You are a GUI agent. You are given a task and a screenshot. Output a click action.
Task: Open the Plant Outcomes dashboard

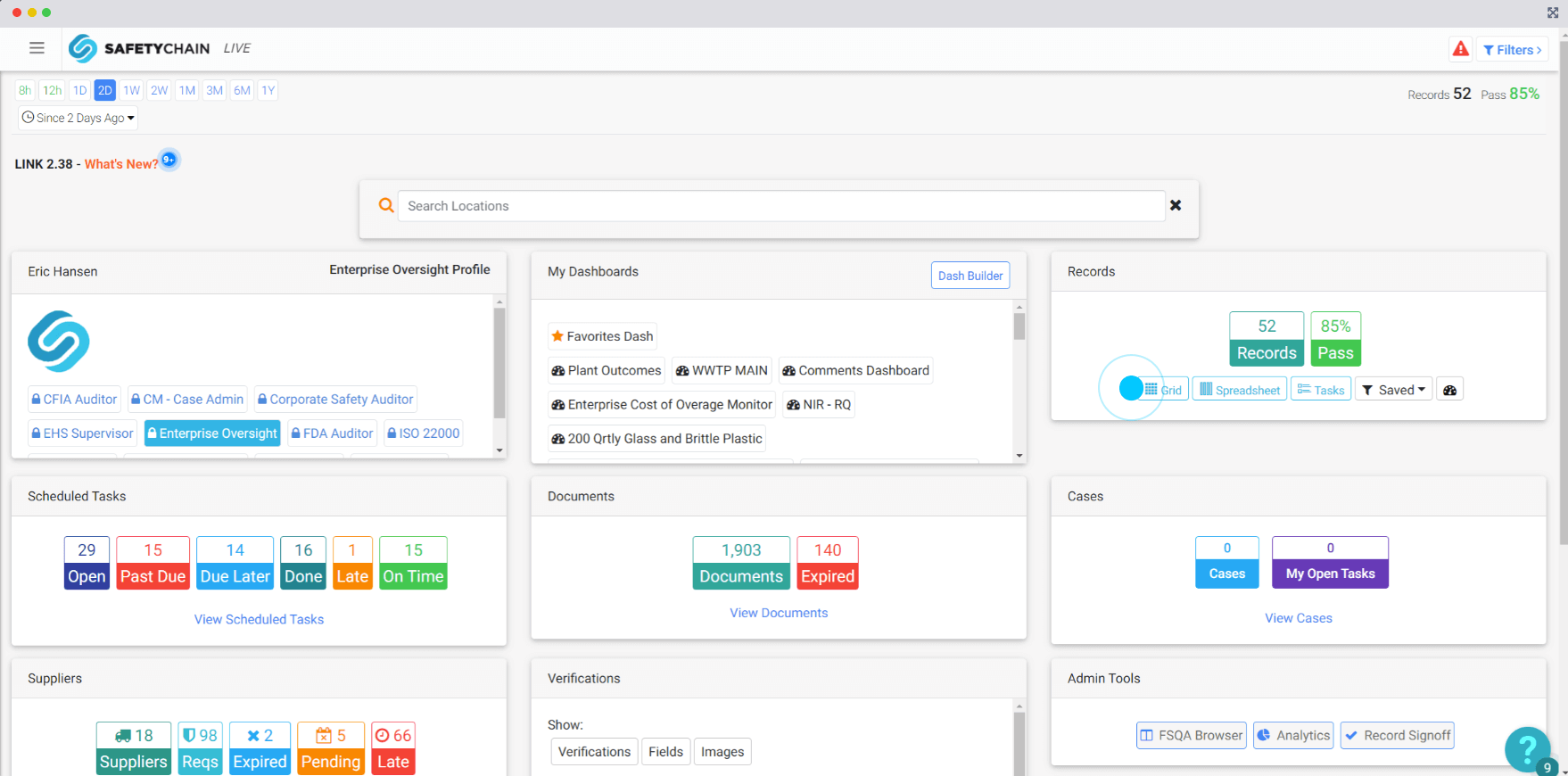tap(607, 370)
